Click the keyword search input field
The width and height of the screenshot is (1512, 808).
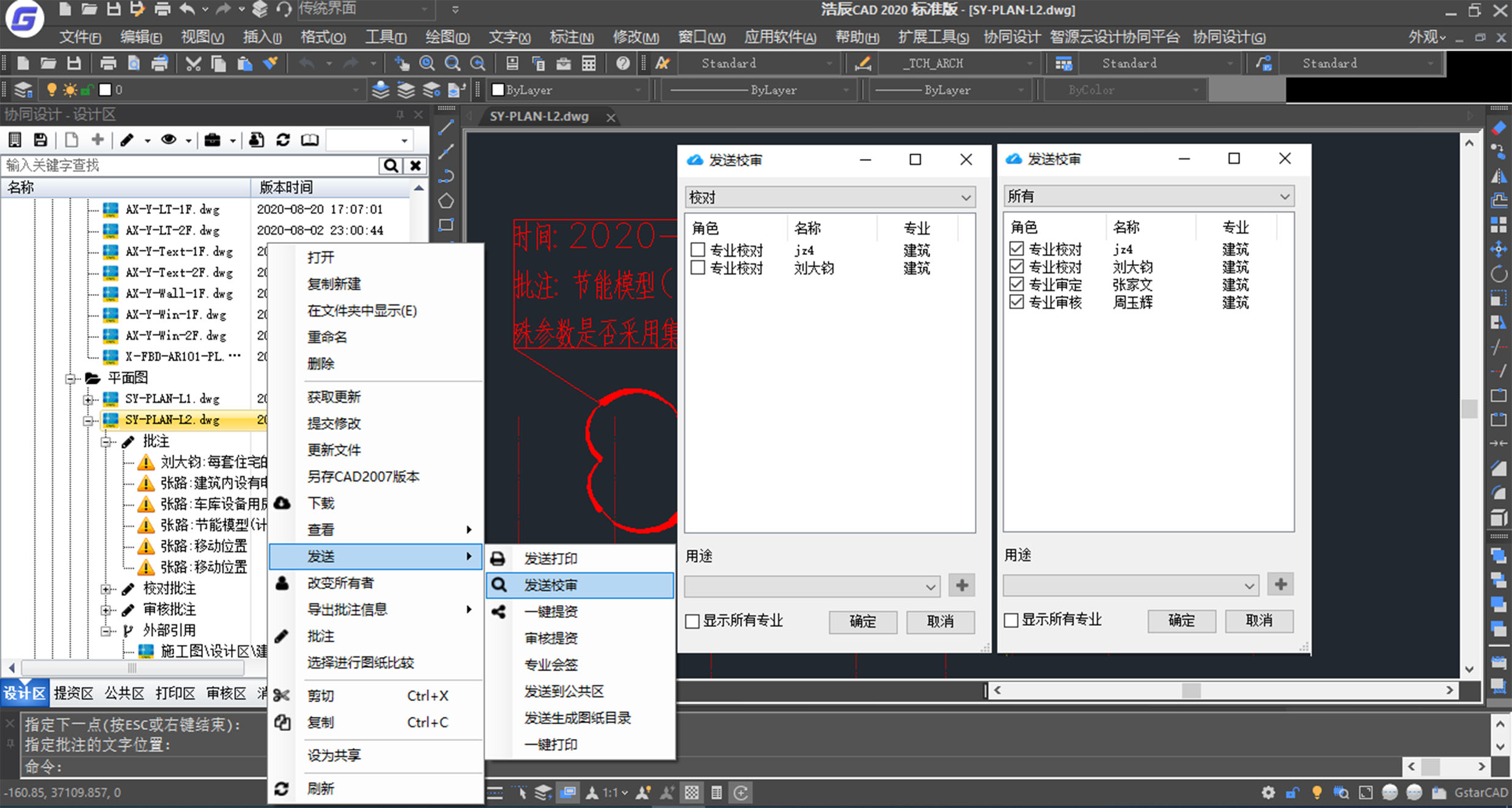point(190,165)
